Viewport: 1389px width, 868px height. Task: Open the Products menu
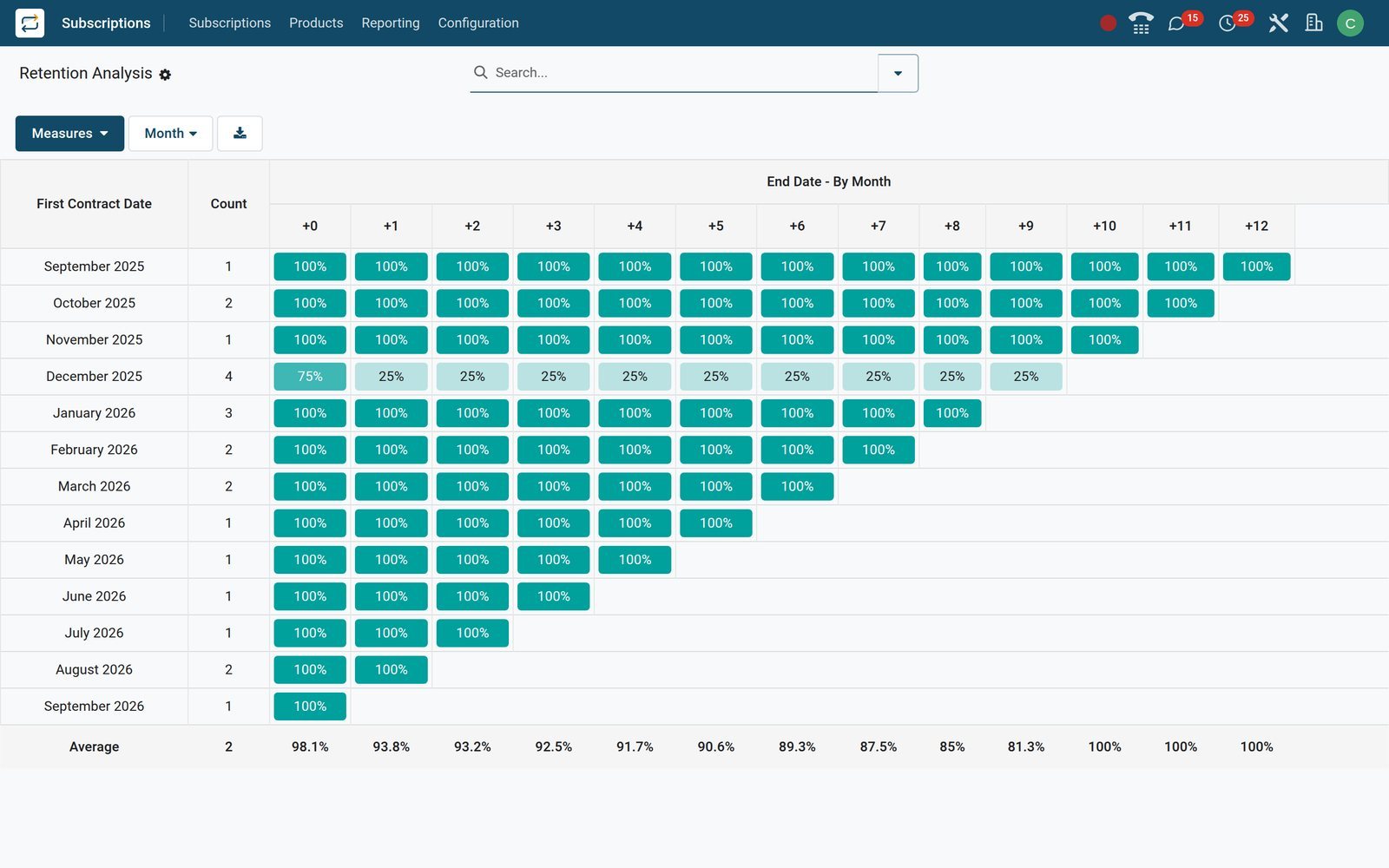pyautogui.click(x=316, y=23)
